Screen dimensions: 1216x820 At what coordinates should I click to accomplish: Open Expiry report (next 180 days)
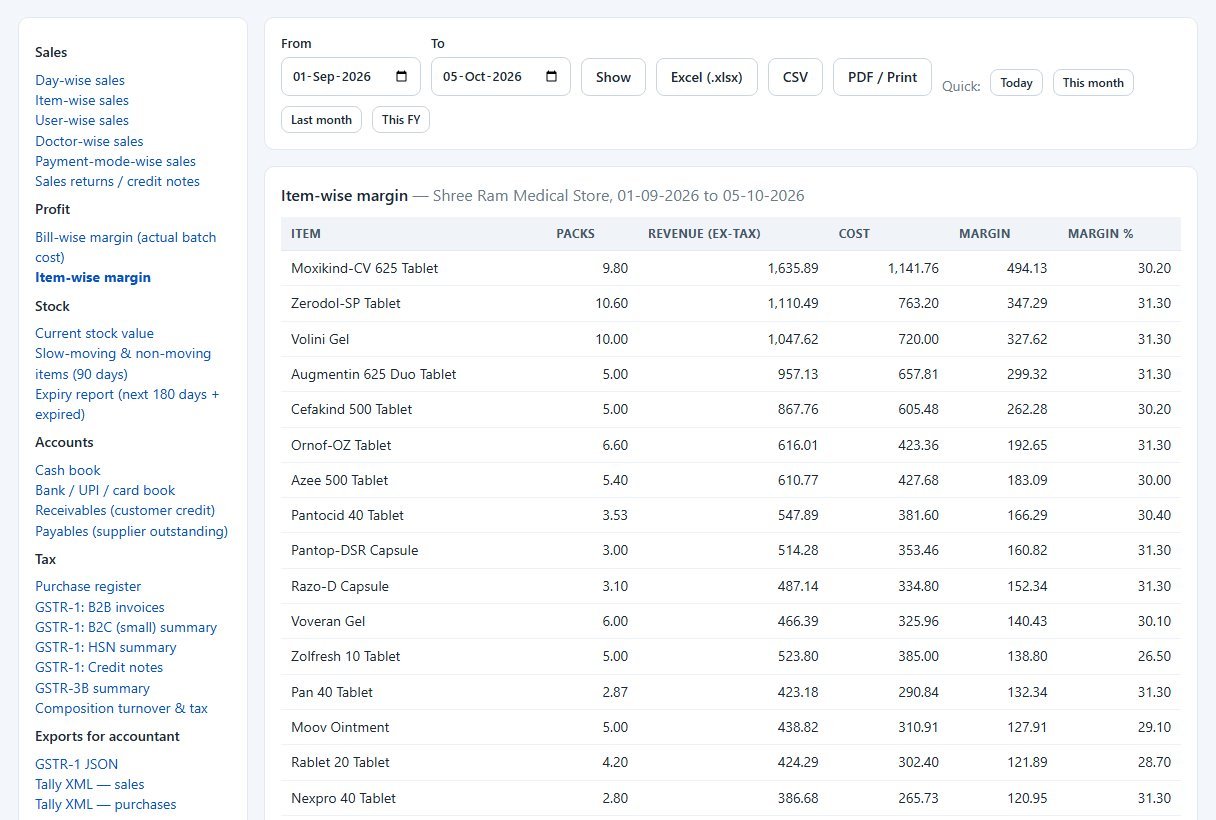tap(127, 404)
